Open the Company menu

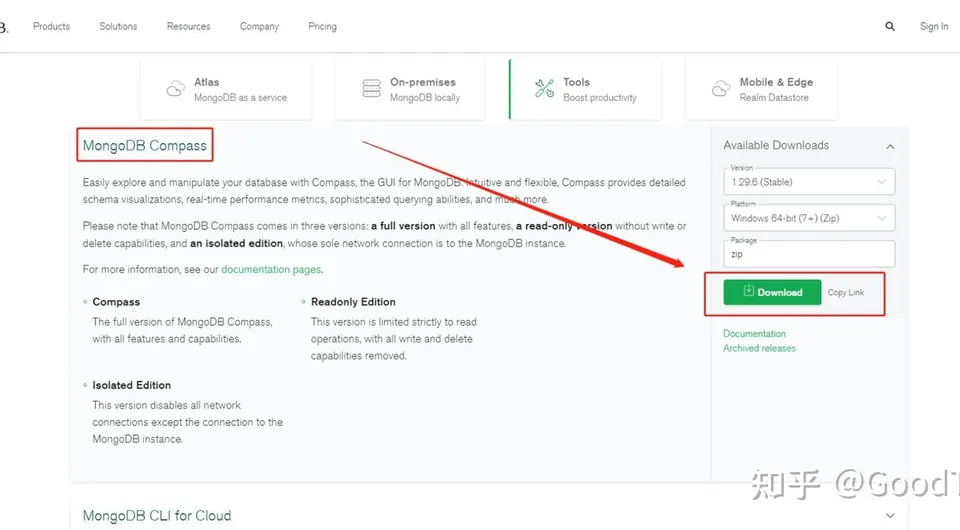260,26
